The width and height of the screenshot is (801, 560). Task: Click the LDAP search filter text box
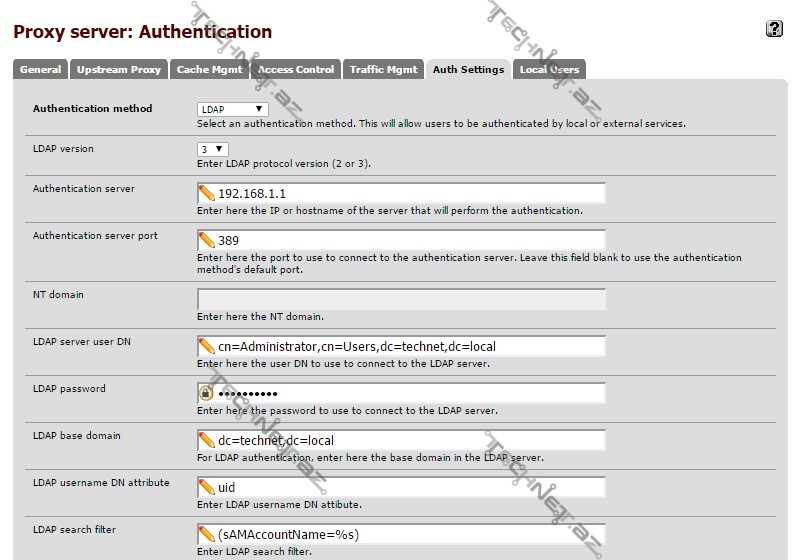click(410, 534)
